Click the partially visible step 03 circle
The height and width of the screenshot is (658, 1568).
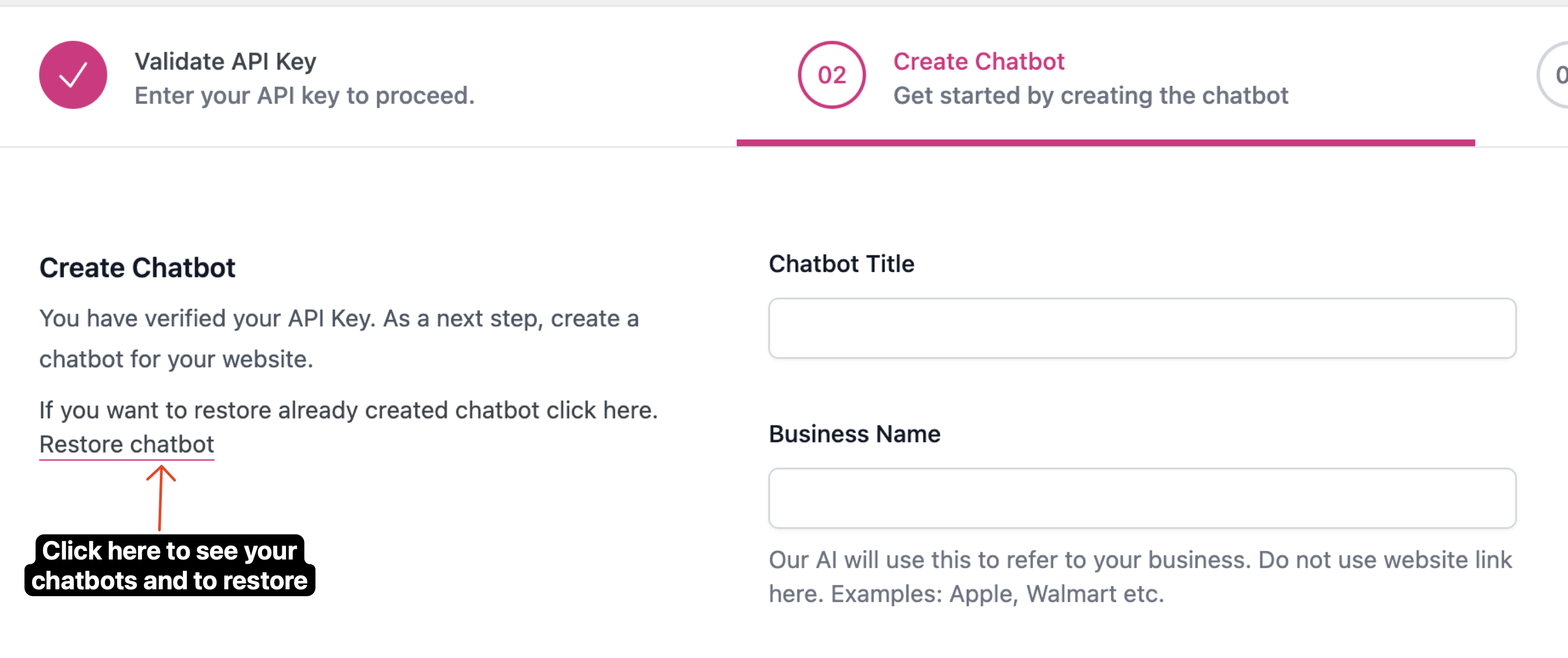tap(1558, 75)
